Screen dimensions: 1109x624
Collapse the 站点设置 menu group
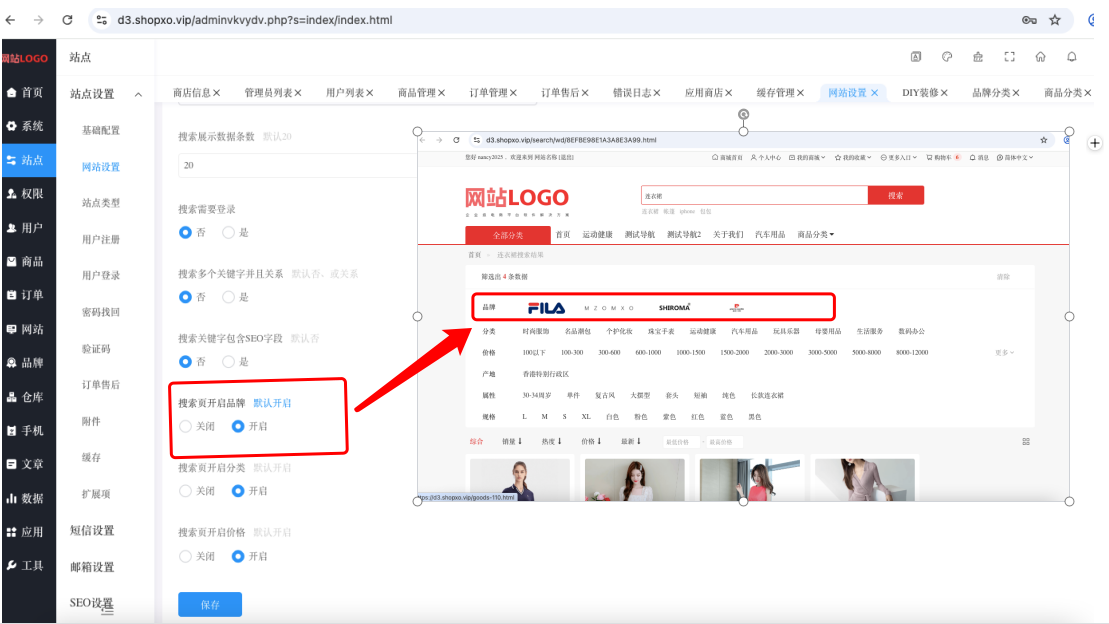pyautogui.click(x=106, y=94)
